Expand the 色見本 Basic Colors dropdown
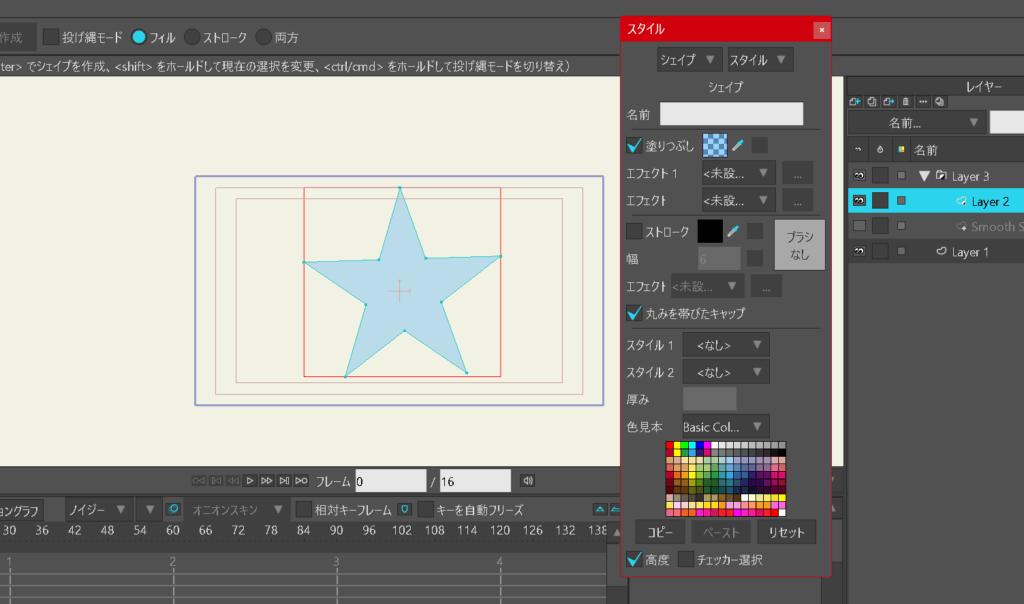This screenshot has height=604, width=1024. [x=726, y=427]
